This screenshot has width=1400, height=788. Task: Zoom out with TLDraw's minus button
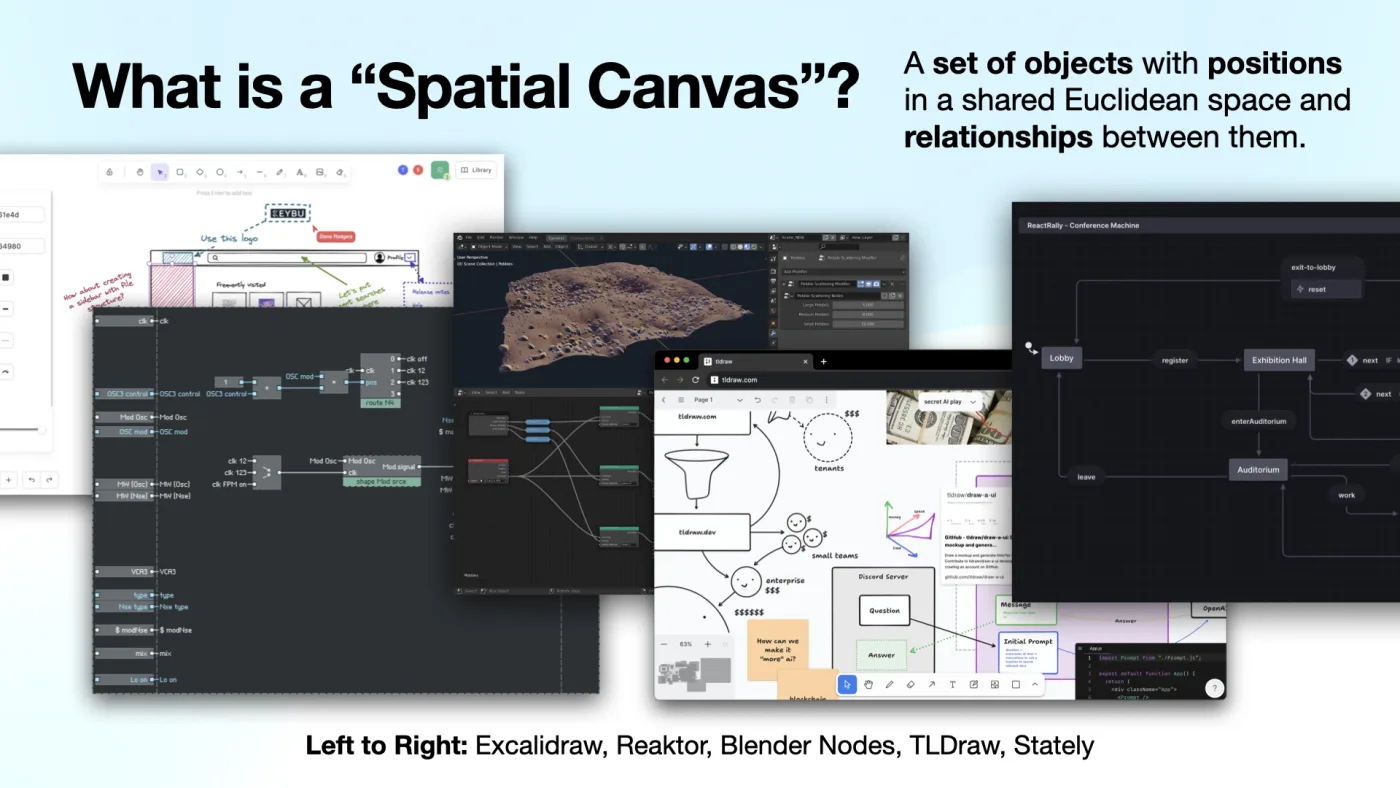664,644
